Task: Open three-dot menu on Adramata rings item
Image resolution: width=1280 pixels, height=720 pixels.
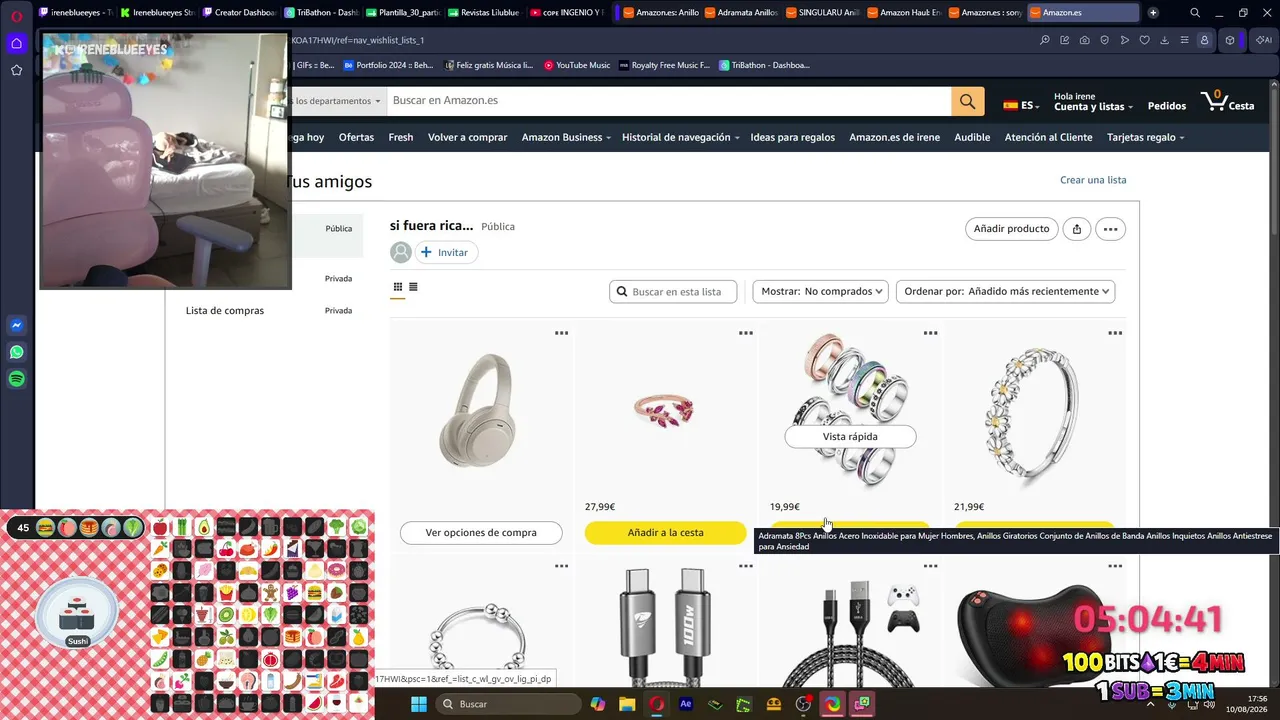Action: (x=930, y=333)
